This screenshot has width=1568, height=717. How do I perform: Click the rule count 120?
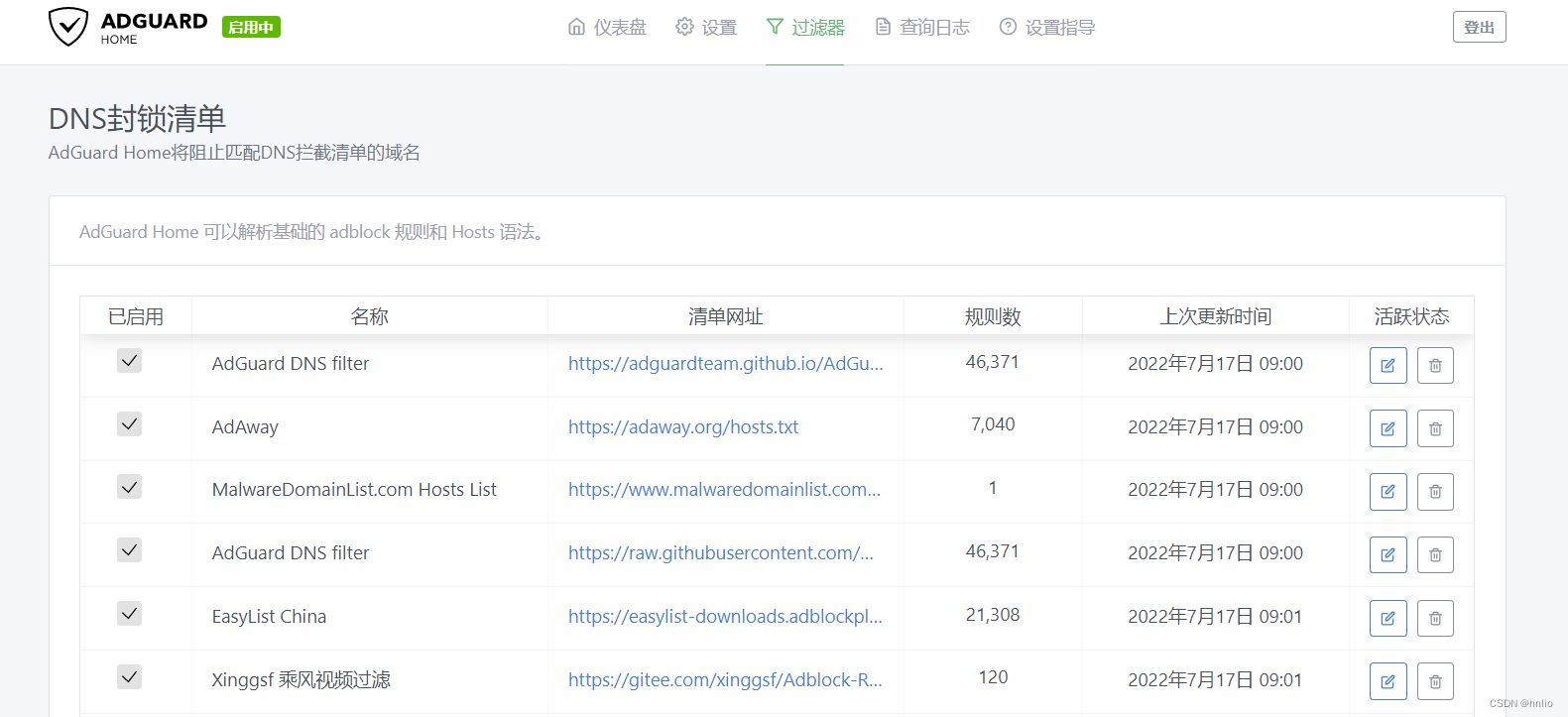993,677
